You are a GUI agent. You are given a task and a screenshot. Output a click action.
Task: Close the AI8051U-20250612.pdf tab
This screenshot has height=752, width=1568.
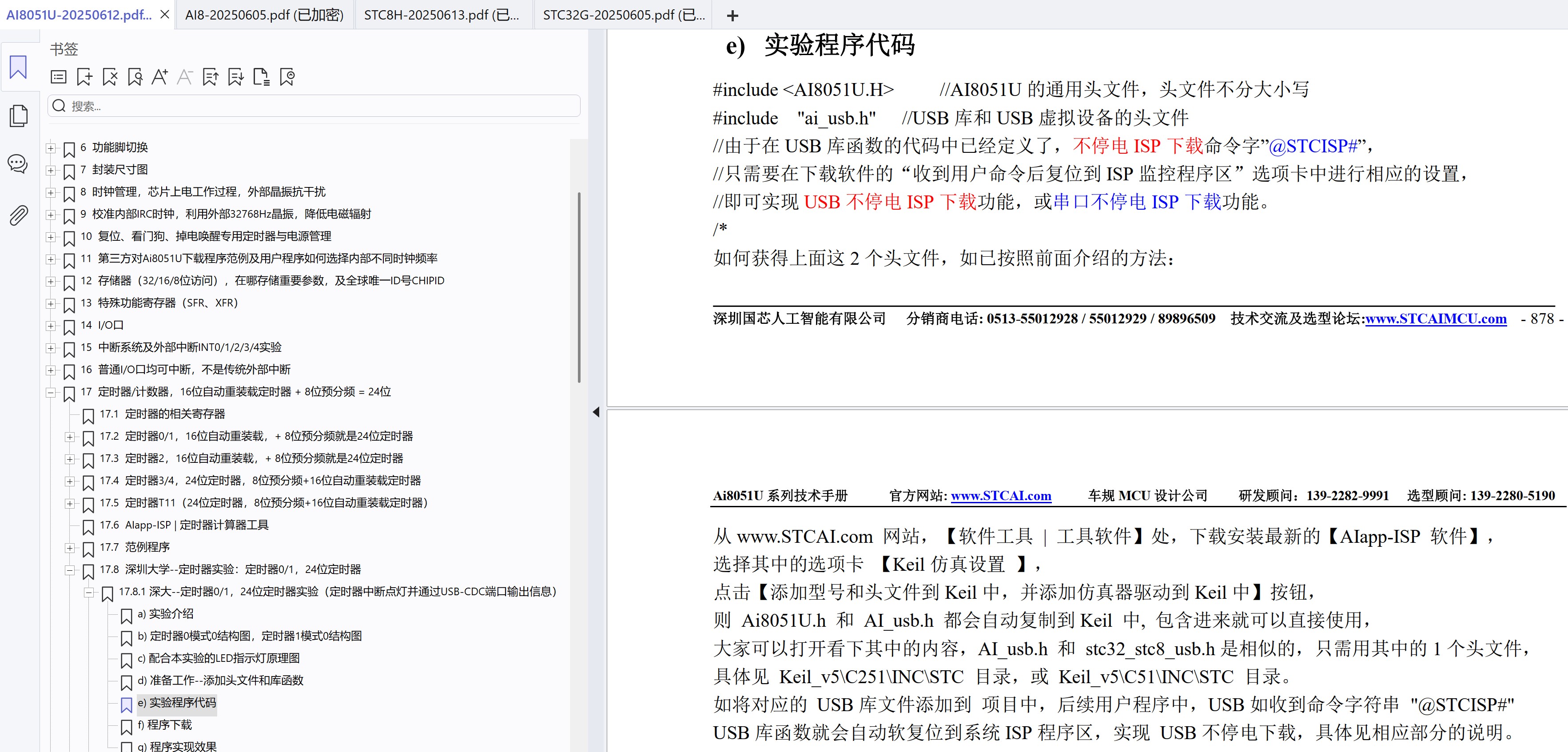coord(164,15)
